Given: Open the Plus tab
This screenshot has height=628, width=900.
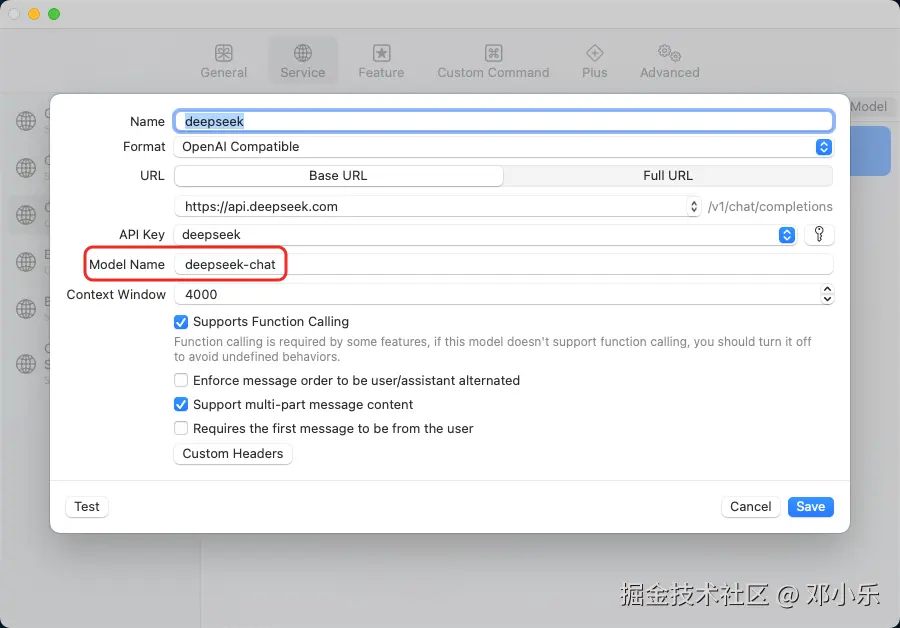Looking at the screenshot, I should pyautogui.click(x=594, y=61).
